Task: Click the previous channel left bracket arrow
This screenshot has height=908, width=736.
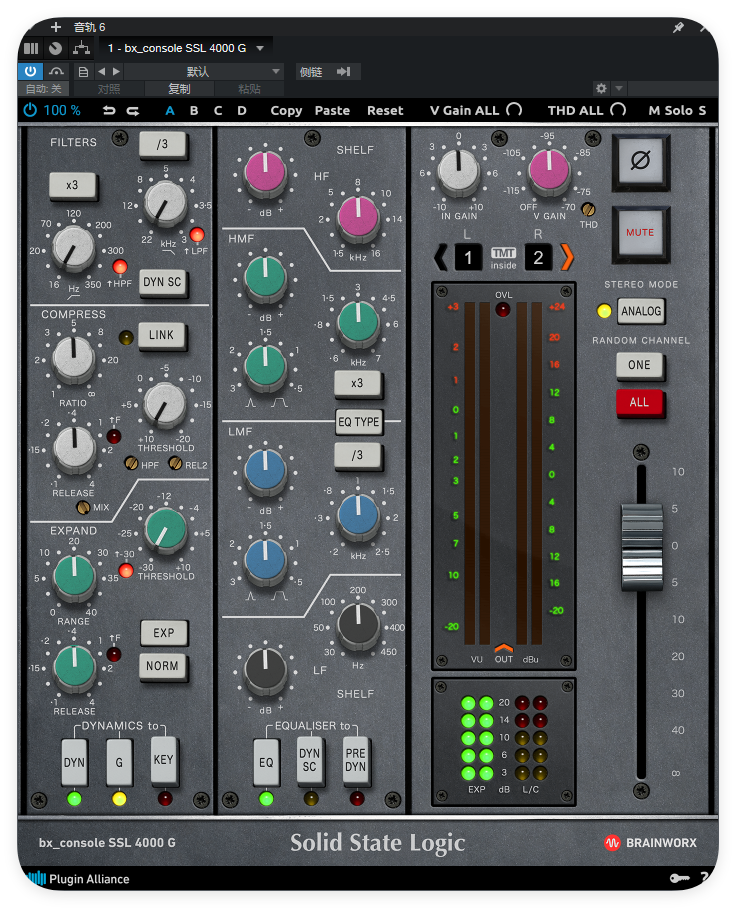Action: pyautogui.click(x=441, y=257)
